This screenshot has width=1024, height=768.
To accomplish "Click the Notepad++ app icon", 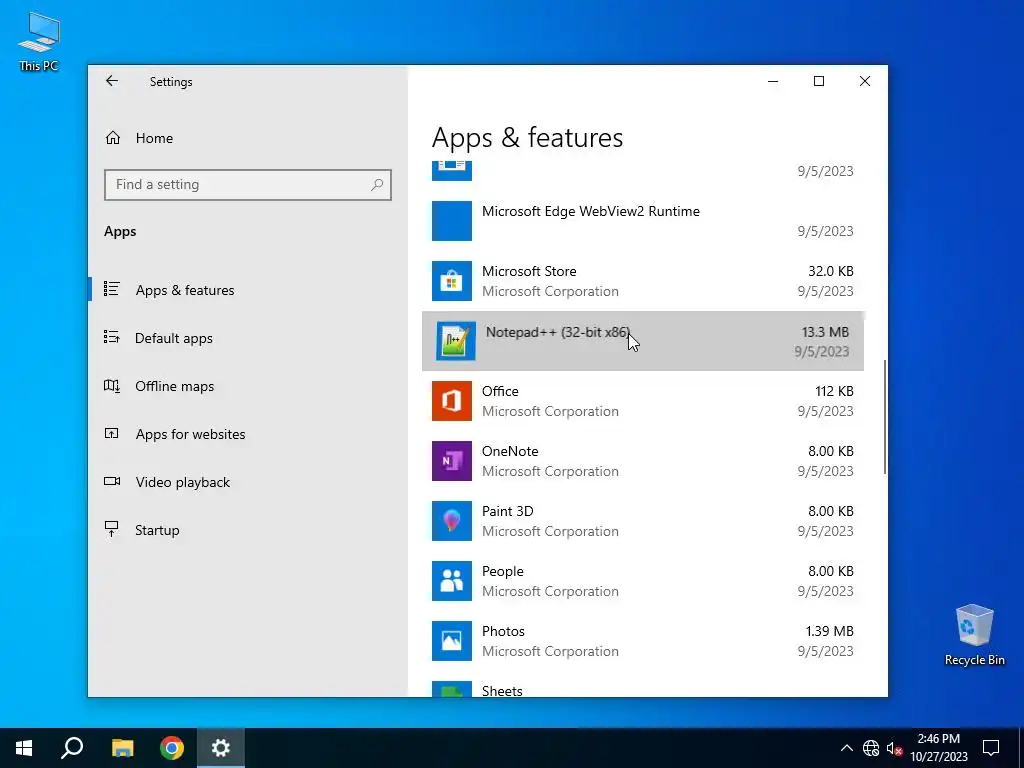I will (456, 342).
